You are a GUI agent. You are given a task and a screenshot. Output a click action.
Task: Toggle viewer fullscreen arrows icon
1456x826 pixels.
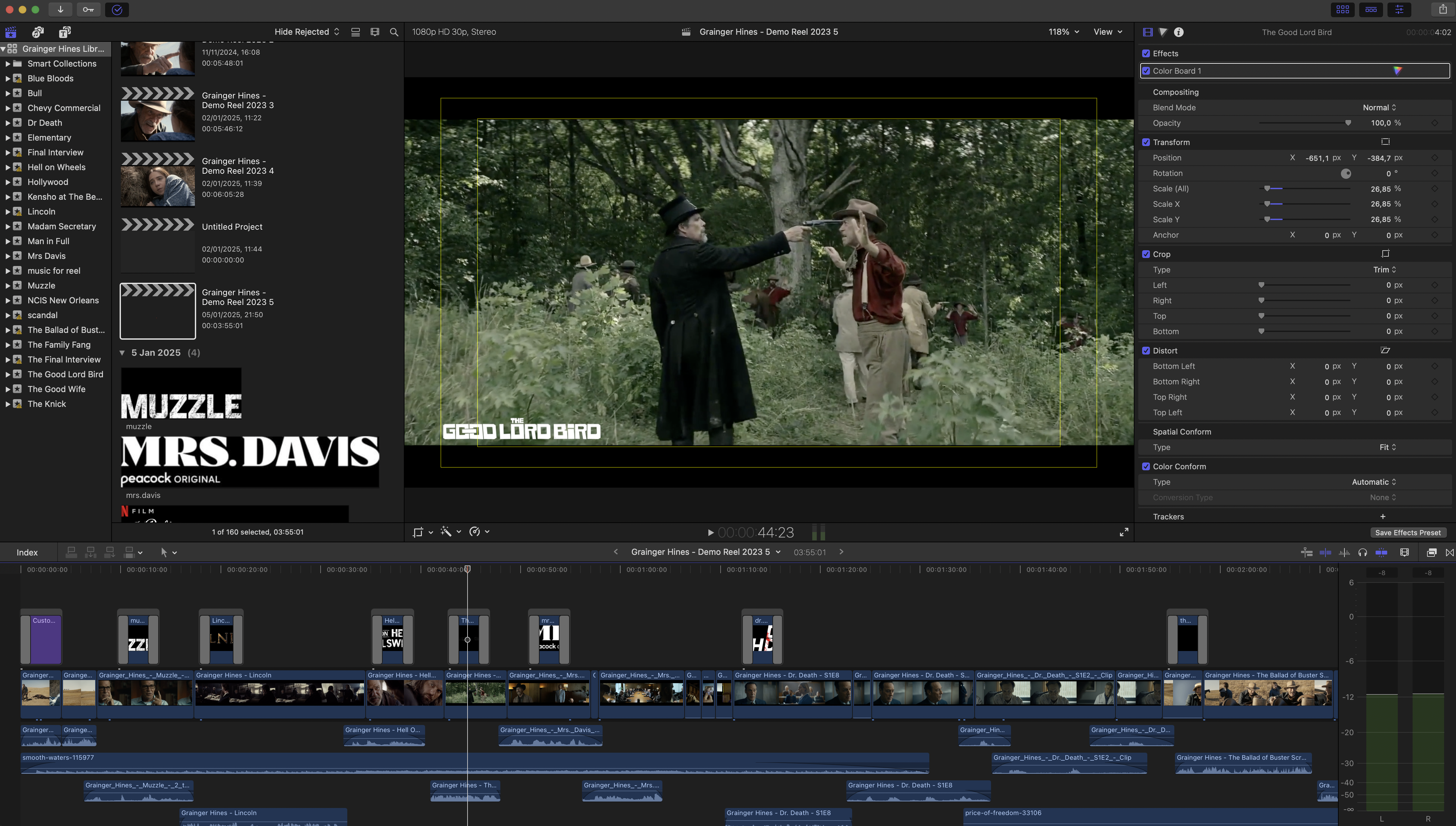[x=1124, y=532]
